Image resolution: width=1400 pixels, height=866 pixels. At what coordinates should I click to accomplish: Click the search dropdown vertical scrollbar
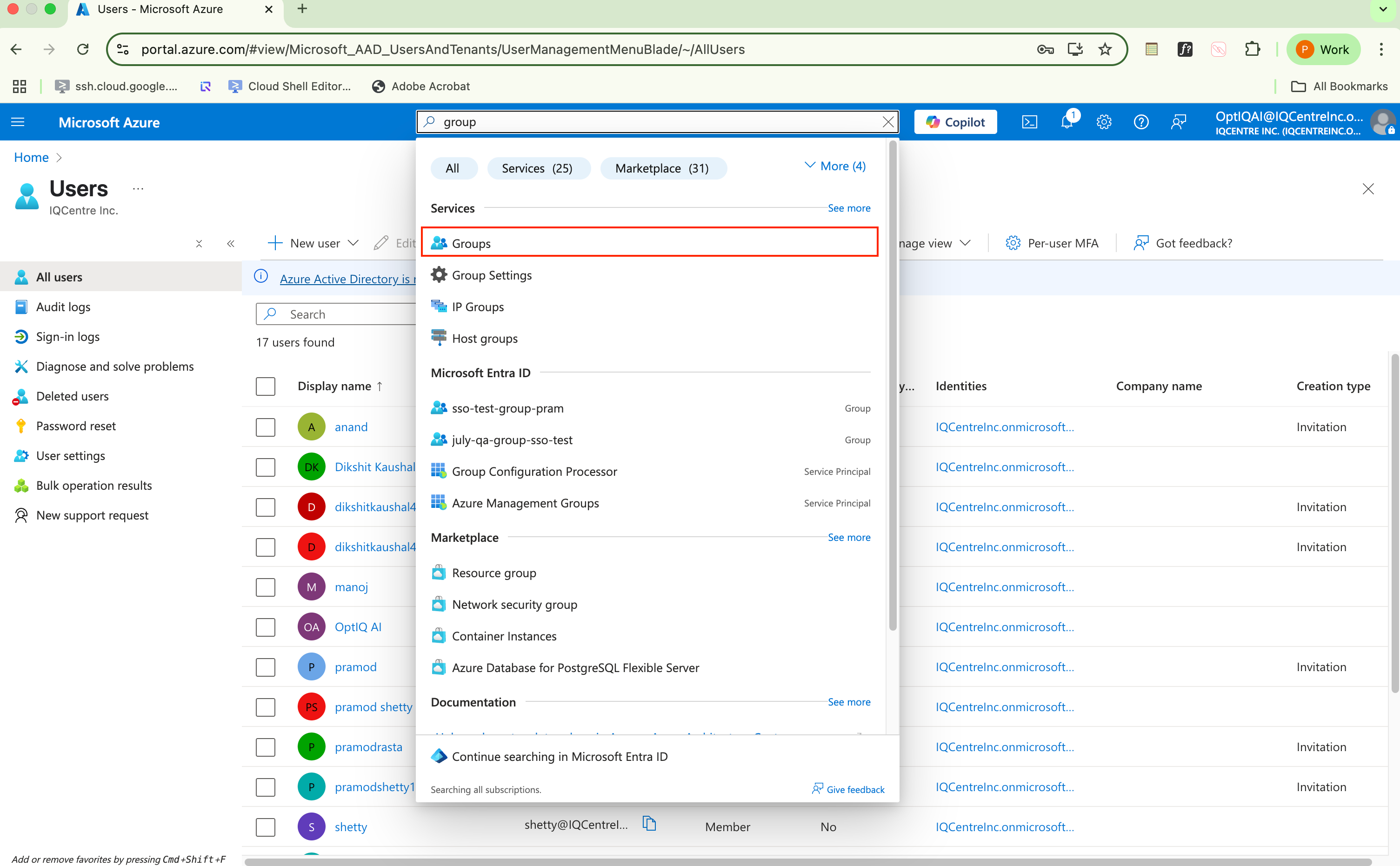(892, 386)
